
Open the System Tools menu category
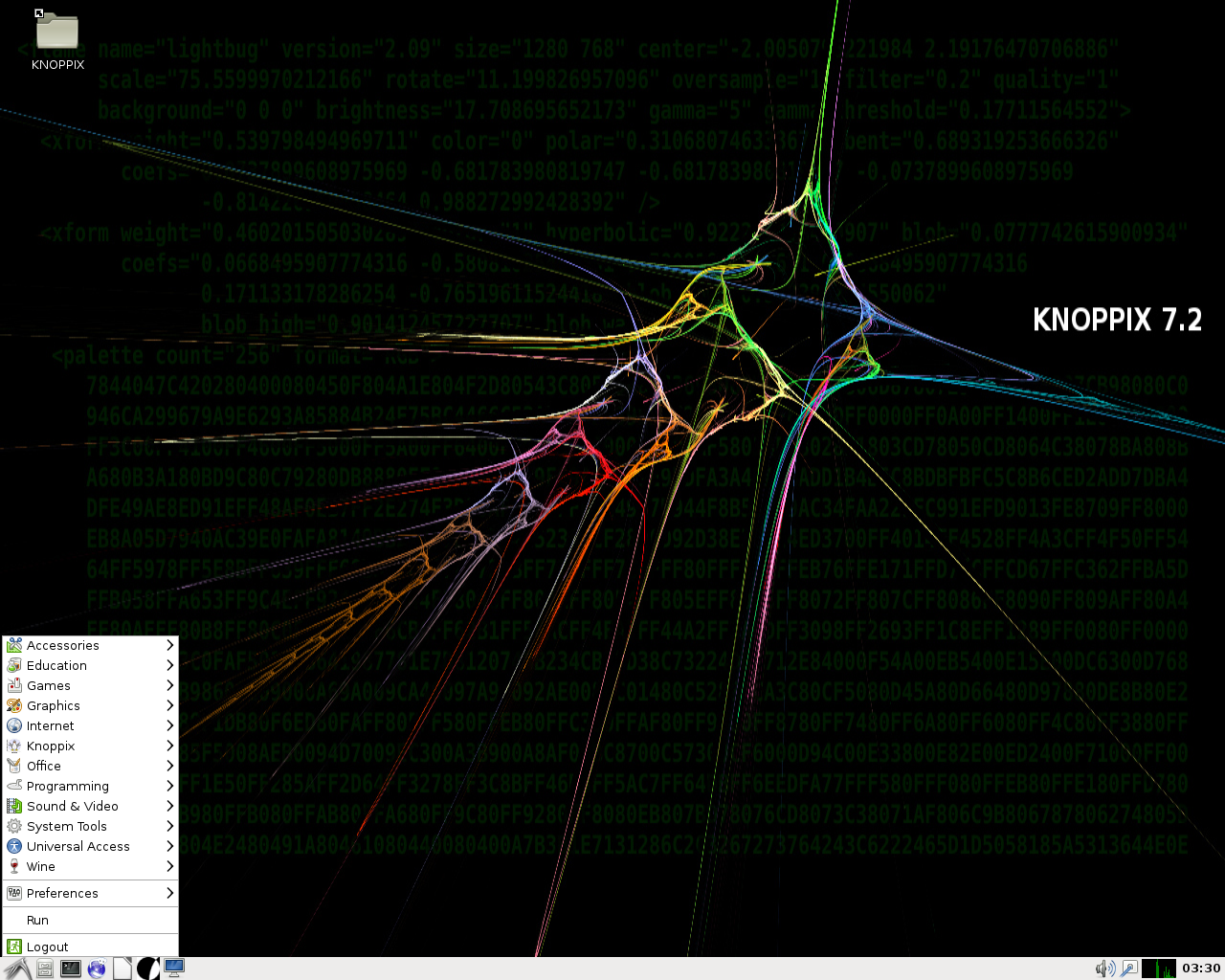[90, 826]
